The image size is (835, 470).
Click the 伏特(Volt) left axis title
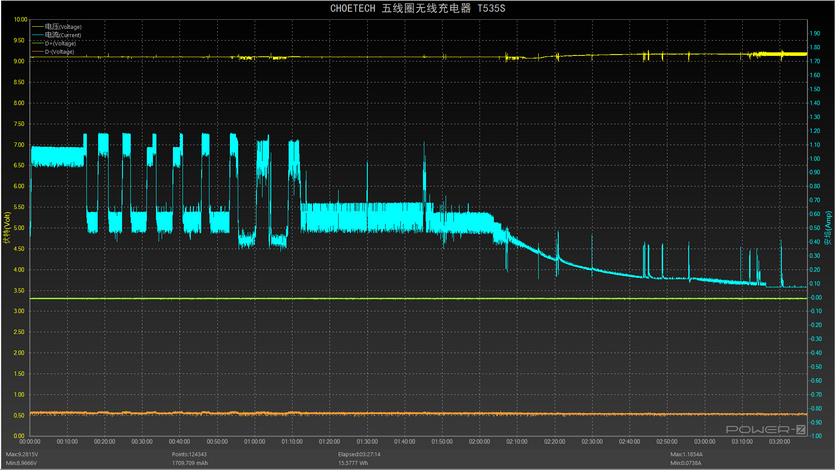point(7,228)
